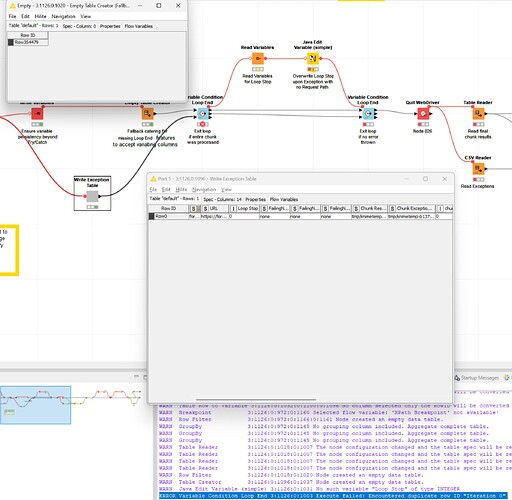Open Hilite menu in Empty Table Creator window

[40, 16]
